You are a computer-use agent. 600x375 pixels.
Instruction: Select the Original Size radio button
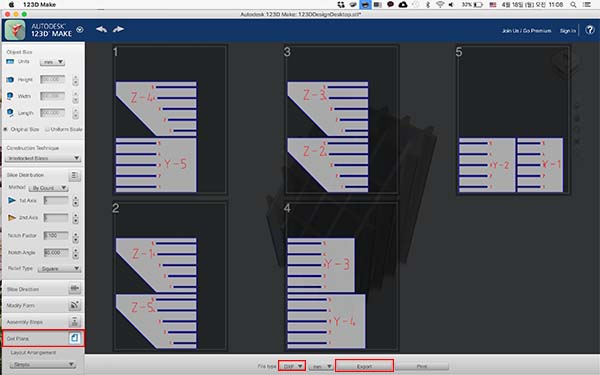[5, 129]
